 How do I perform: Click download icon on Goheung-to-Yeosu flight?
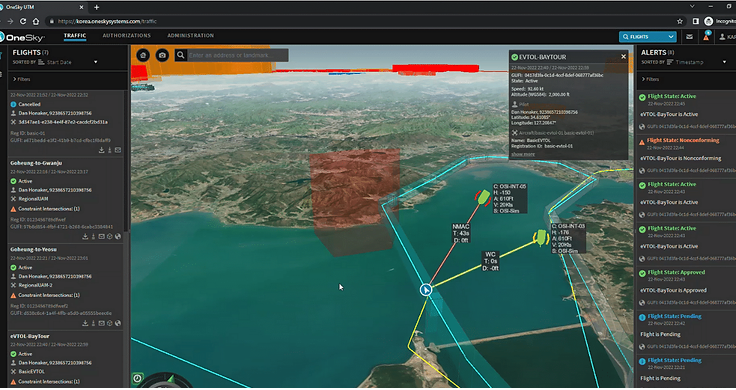pyautogui.click(x=85, y=323)
